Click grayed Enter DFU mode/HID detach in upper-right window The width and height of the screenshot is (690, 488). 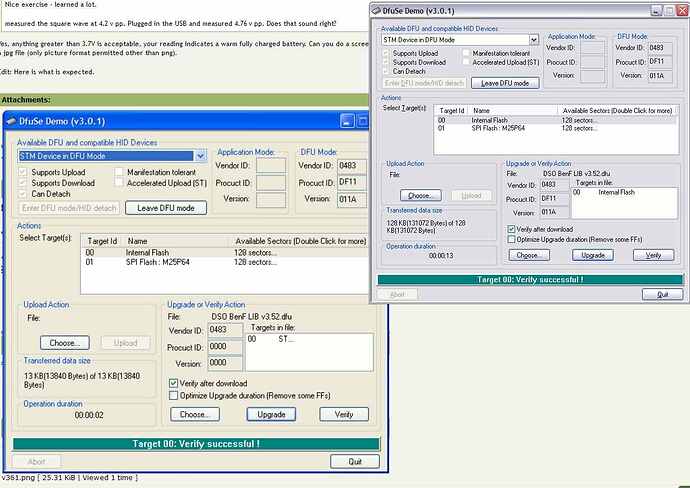pos(424,83)
